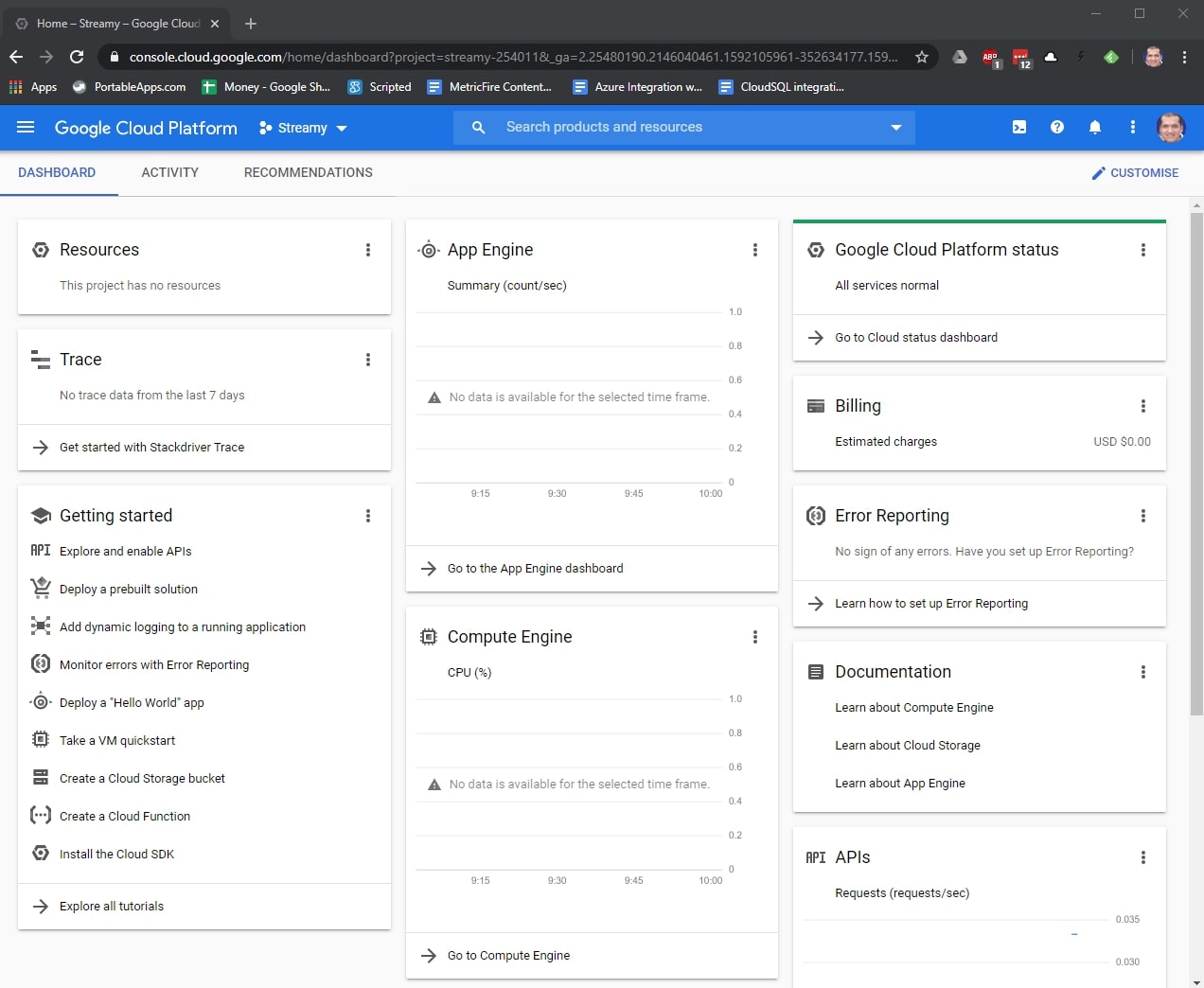Image resolution: width=1204 pixels, height=988 pixels.
Task: Click the Google account avatar in header
Action: 1171,127
